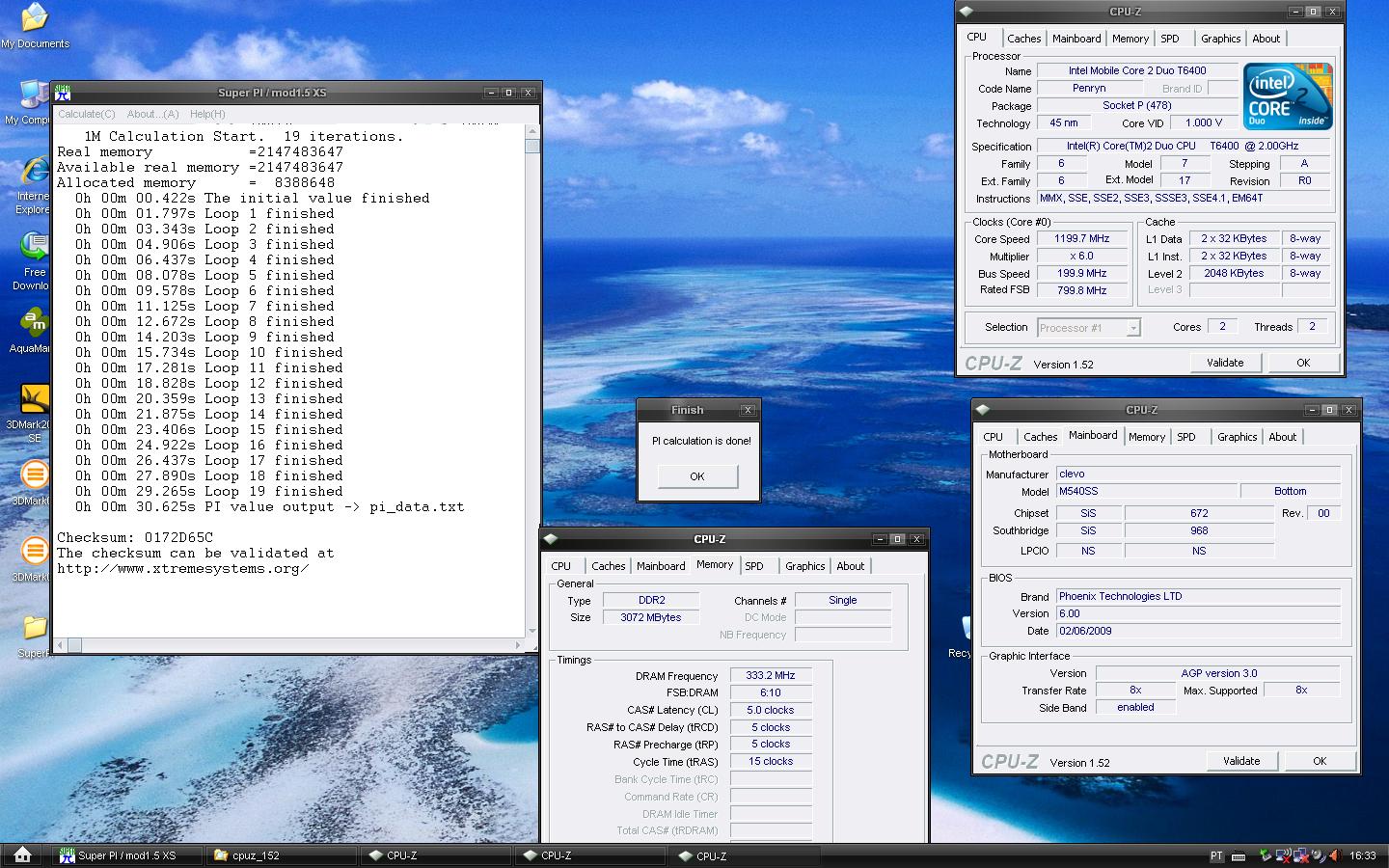Image resolution: width=1389 pixels, height=868 pixels.
Task: Select About tab in CPU-Z motherboard window
Action: click(x=1283, y=437)
